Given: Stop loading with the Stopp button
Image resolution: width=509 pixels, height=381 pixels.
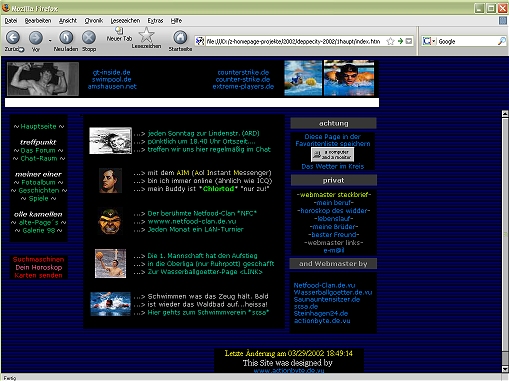Looking at the screenshot, I should tap(89, 37).
